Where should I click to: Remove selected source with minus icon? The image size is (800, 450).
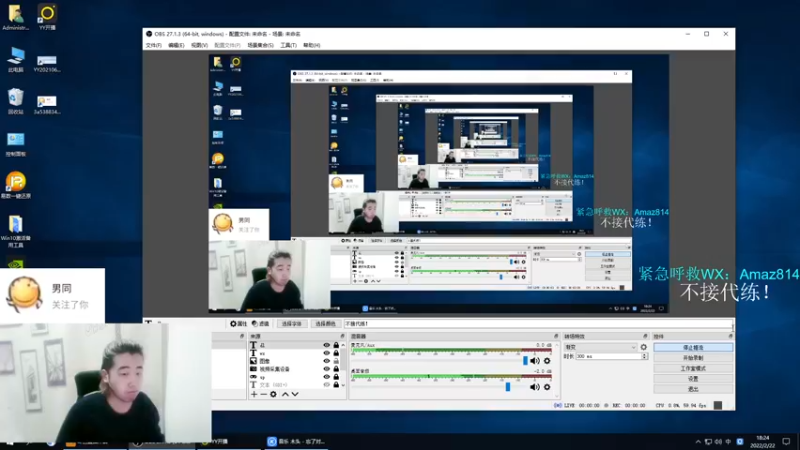(x=264, y=394)
